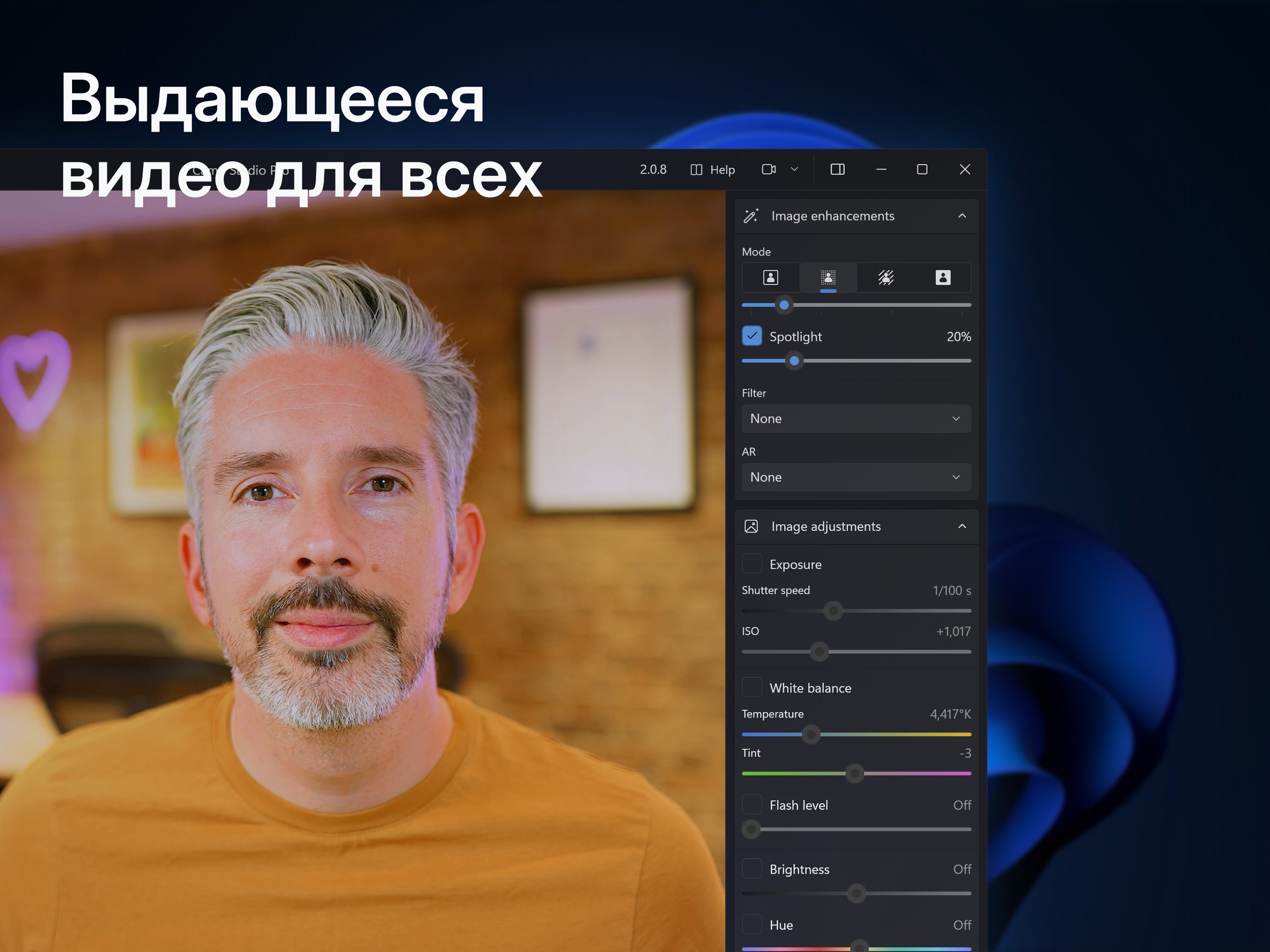Image resolution: width=1270 pixels, height=952 pixels.
Task: Enable the Flash level adjustment toggle
Action: [x=750, y=805]
